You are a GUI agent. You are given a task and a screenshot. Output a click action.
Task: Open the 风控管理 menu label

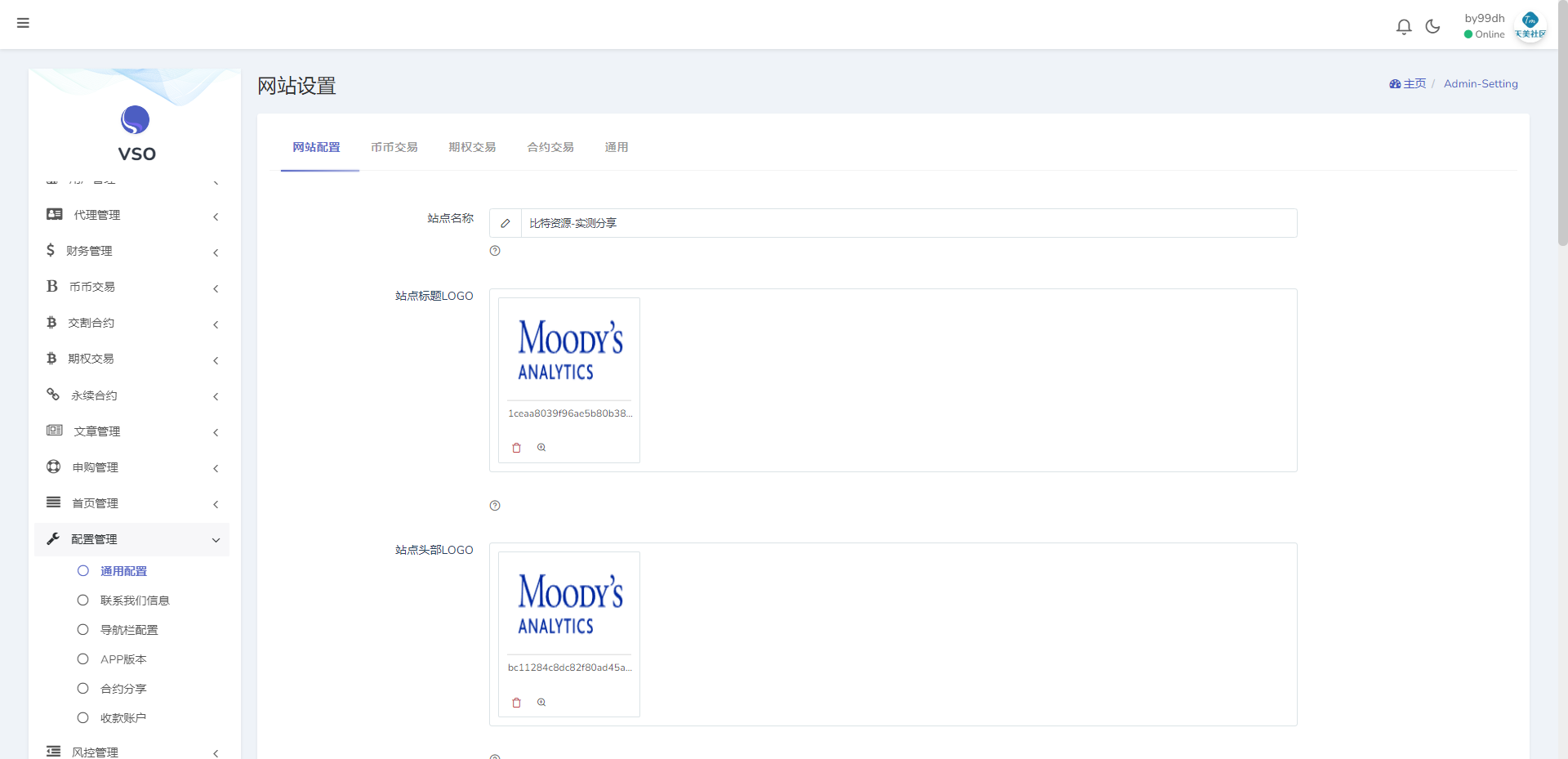coord(95,752)
